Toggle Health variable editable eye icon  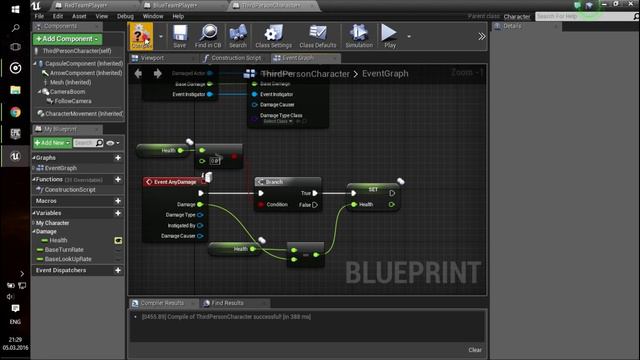click(x=118, y=240)
